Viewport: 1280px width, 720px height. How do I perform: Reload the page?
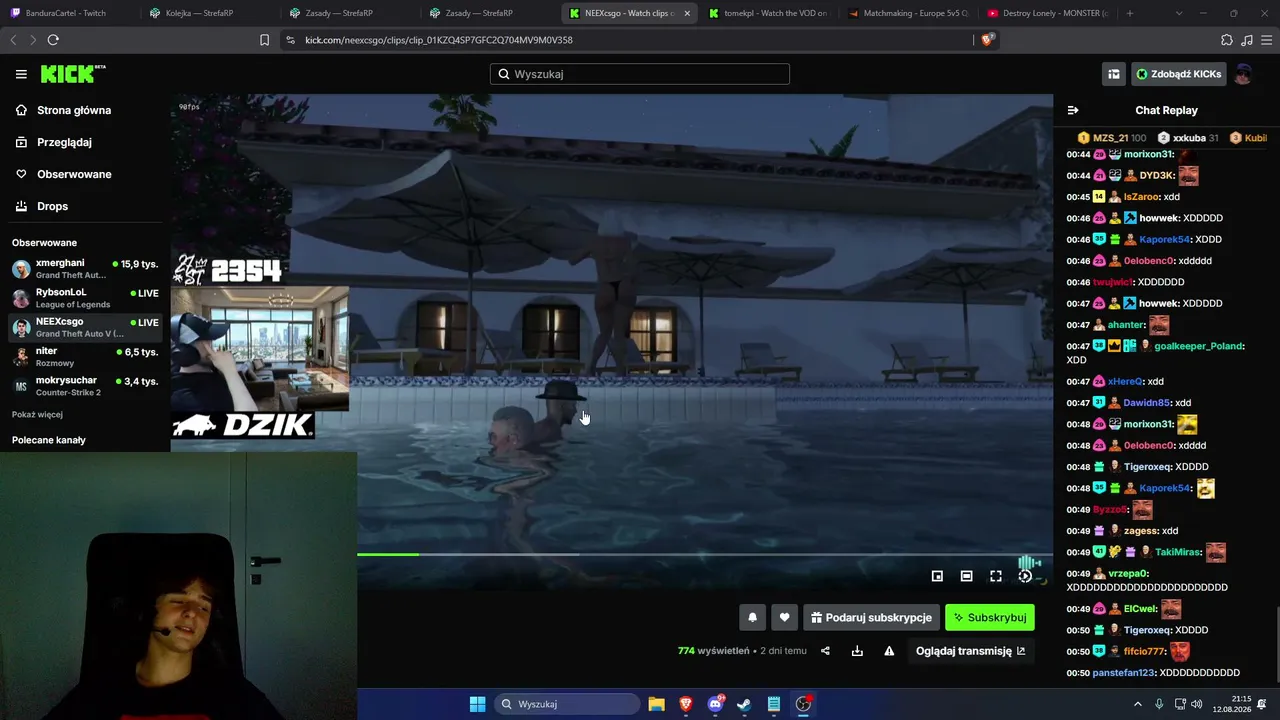(x=53, y=40)
